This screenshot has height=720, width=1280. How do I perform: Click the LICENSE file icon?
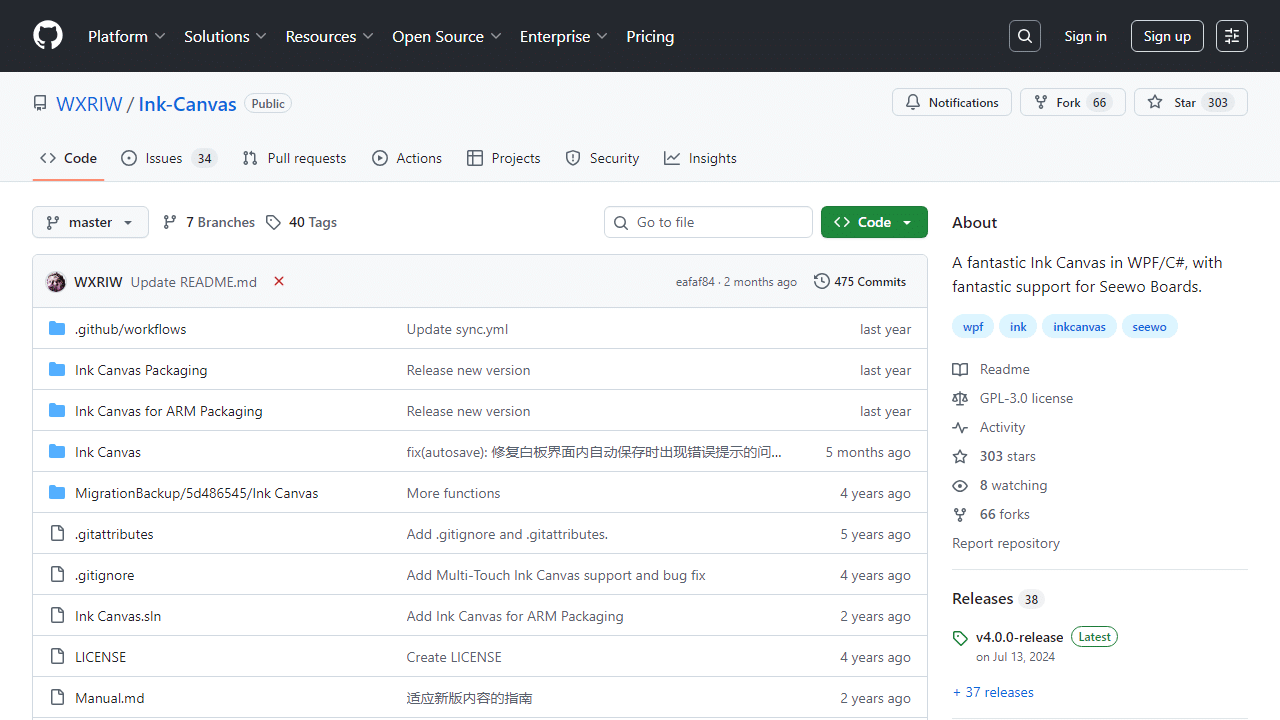point(57,657)
